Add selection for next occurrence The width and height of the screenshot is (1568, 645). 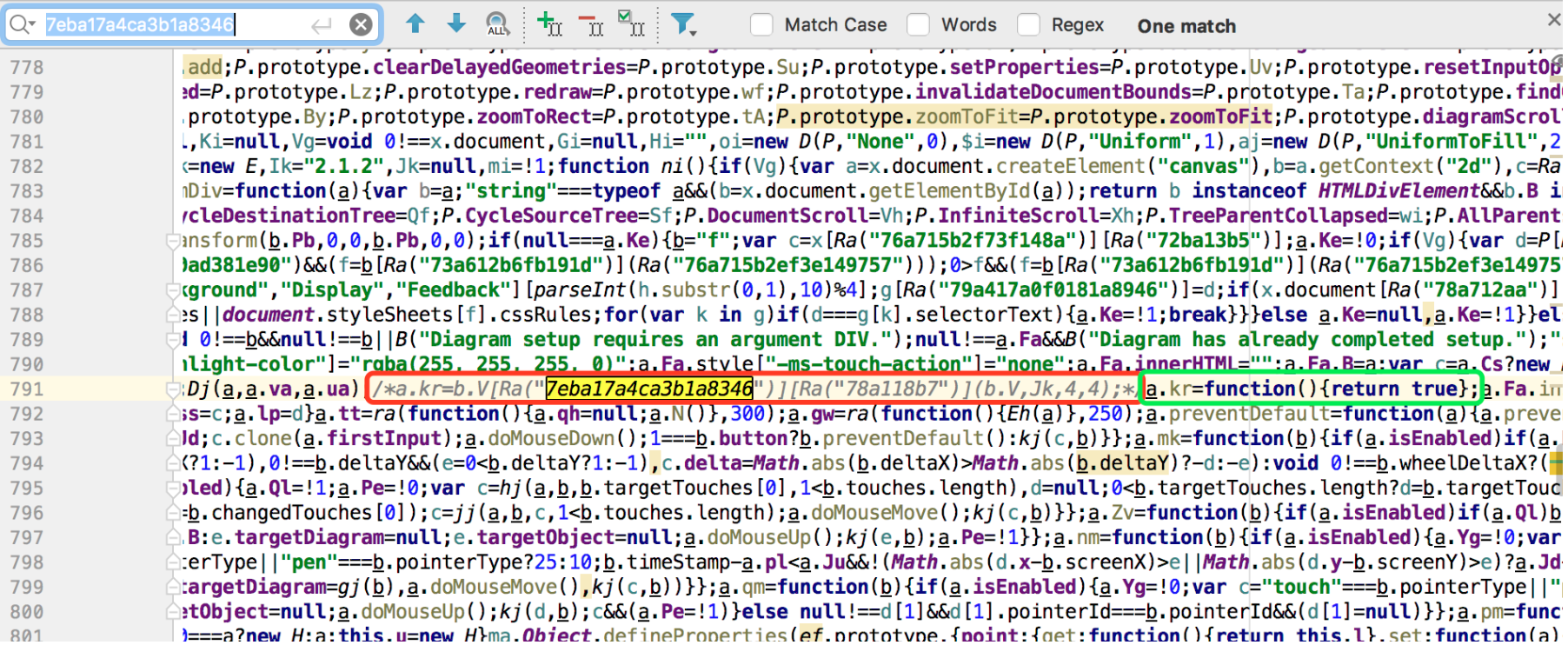(549, 23)
